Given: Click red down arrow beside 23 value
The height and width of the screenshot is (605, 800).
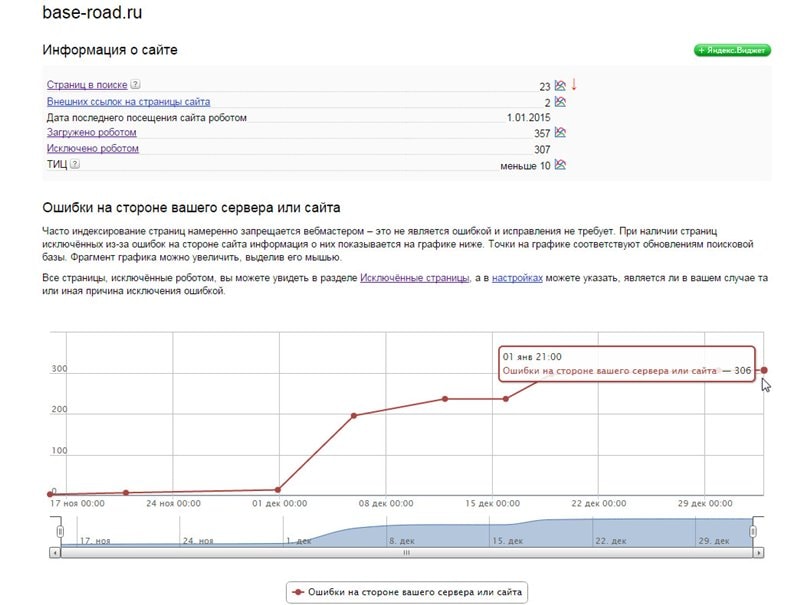Looking at the screenshot, I should point(574,85).
